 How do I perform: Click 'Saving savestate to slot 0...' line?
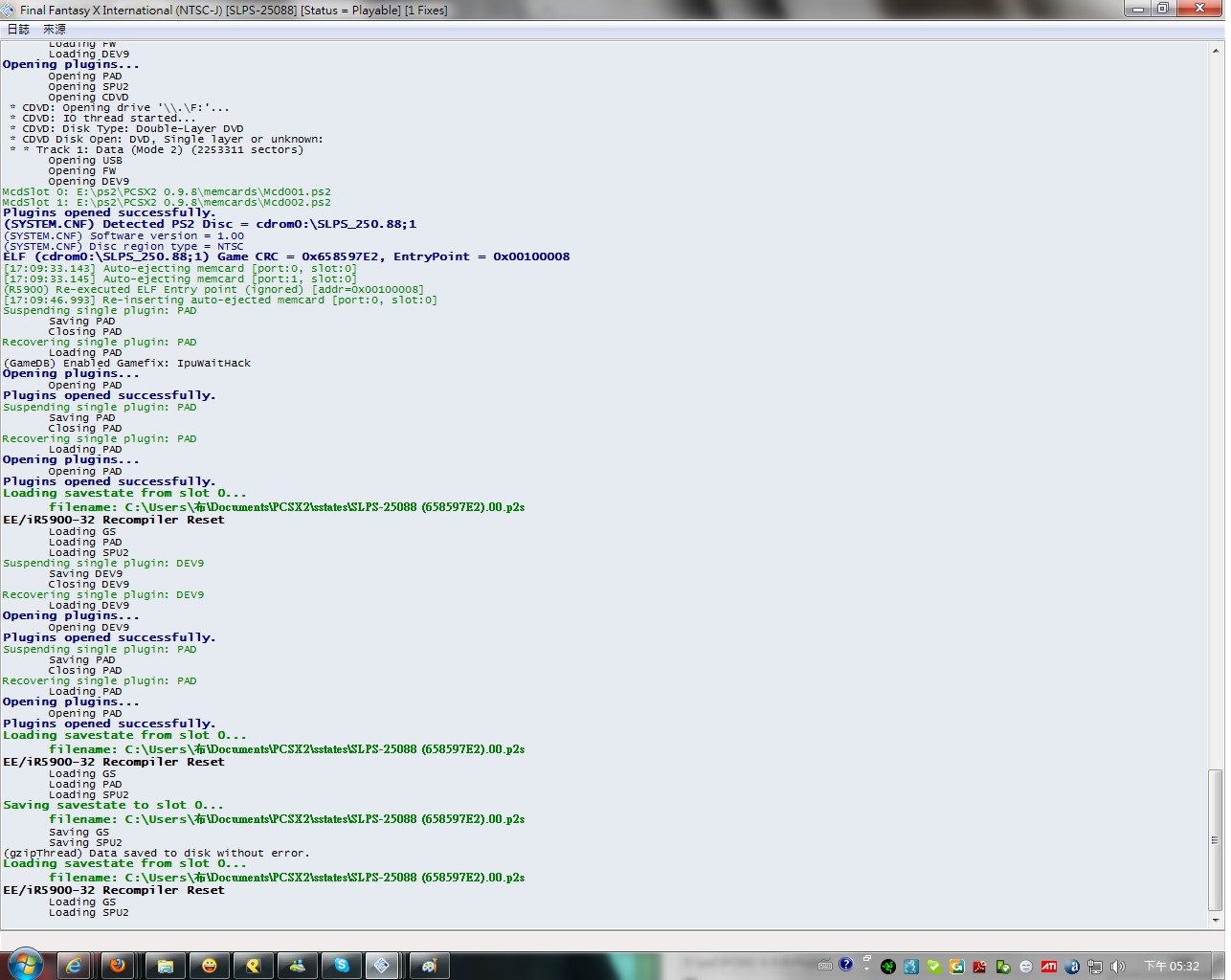point(113,806)
